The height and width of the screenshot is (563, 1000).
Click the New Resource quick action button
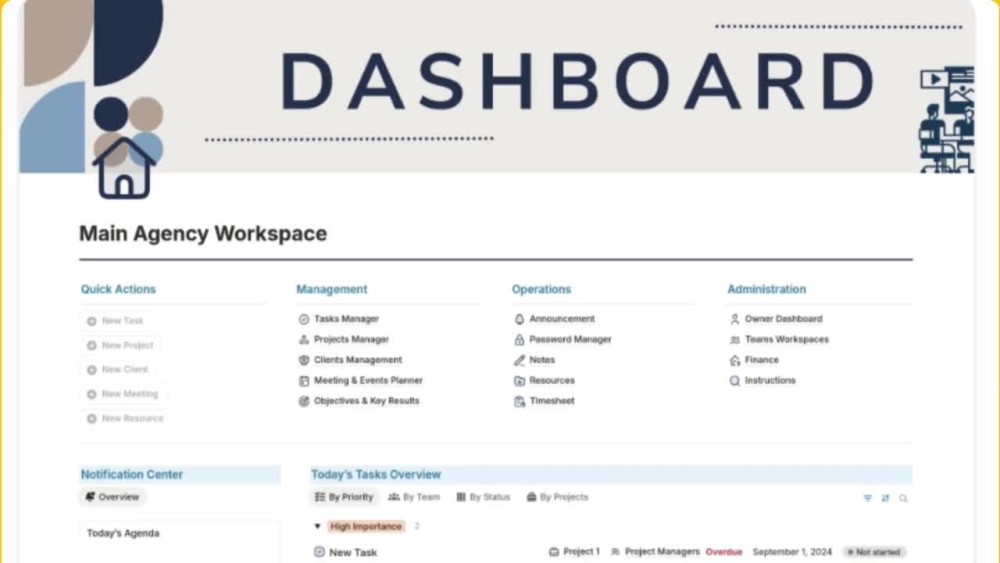(126, 419)
